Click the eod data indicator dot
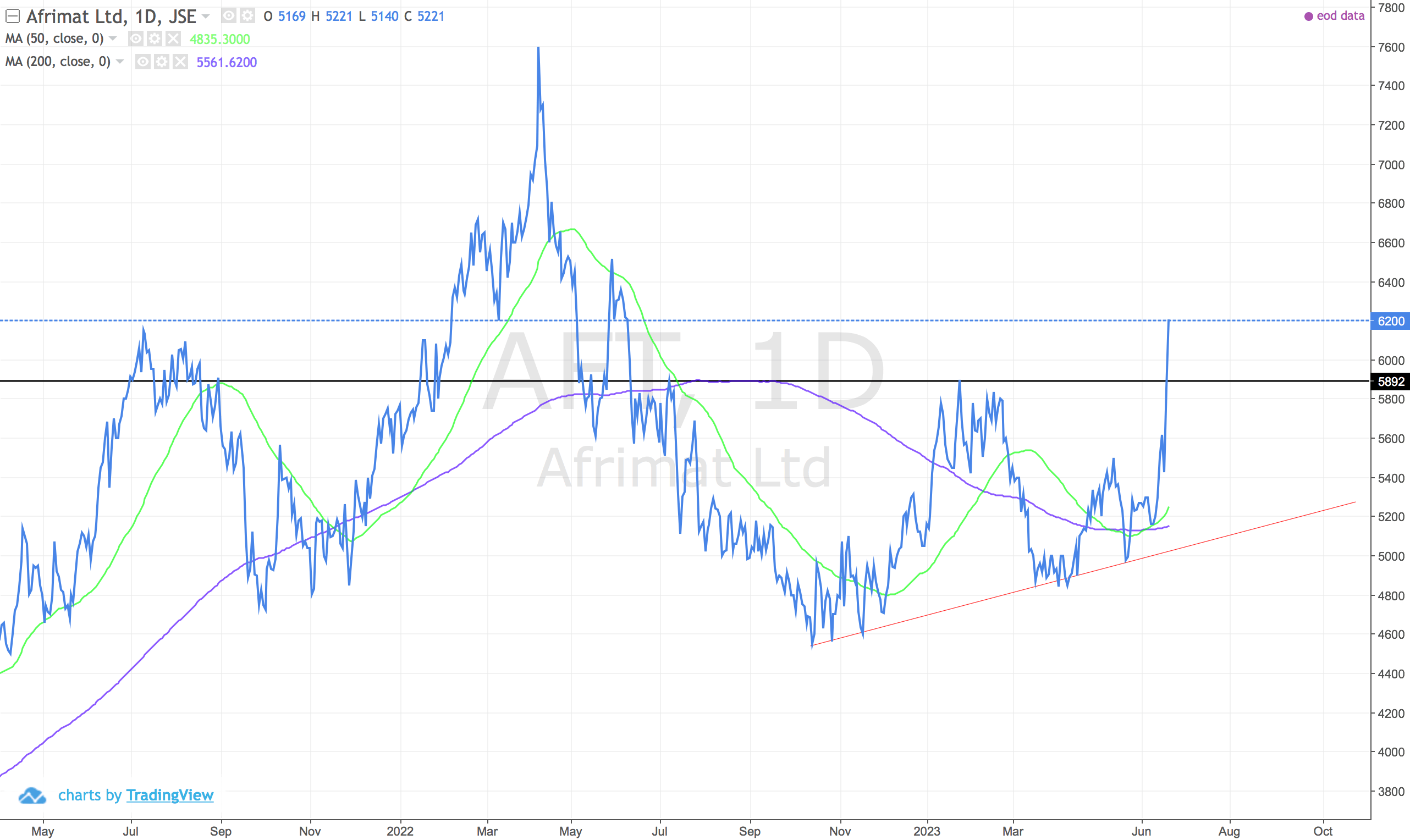Viewport: 1410px width, 840px height. coord(1309,16)
